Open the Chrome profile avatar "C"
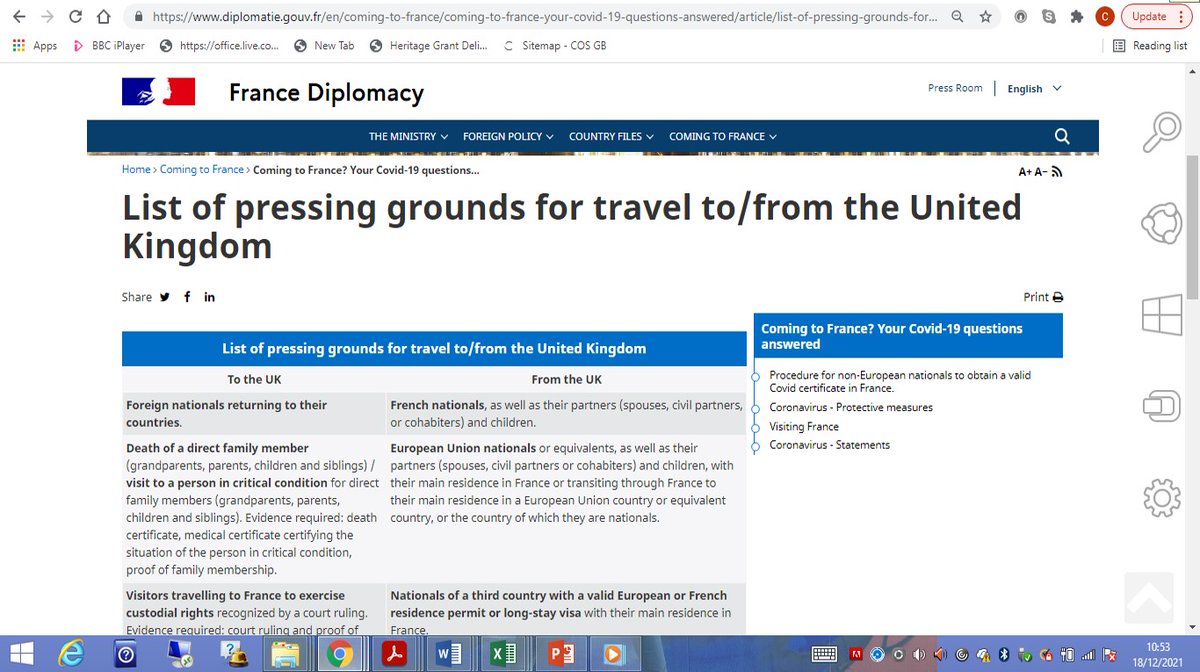1200x672 pixels. tap(1104, 16)
